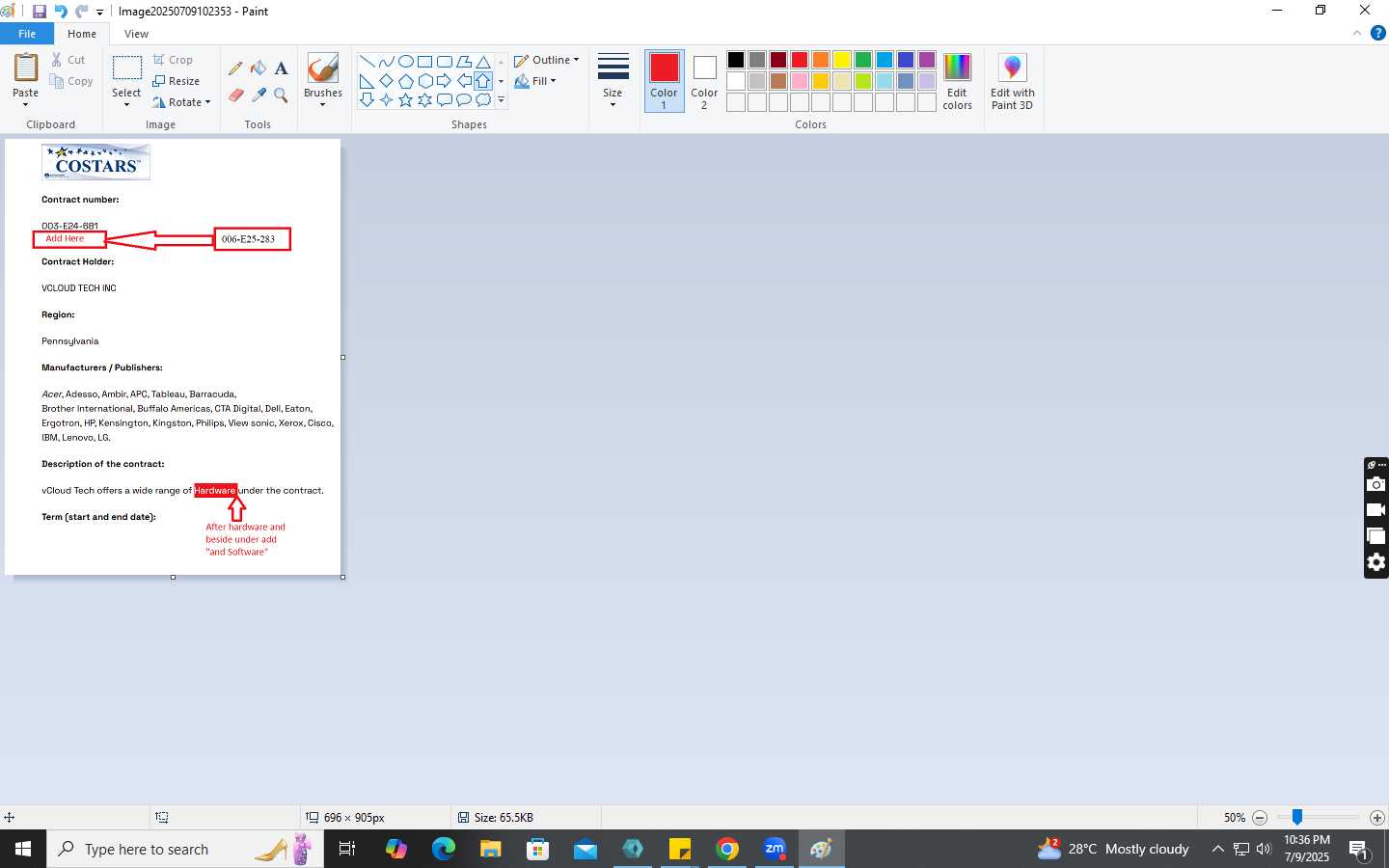This screenshot has height=868, width=1389.
Task: Choose the Triangle shape
Action: click(483, 62)
